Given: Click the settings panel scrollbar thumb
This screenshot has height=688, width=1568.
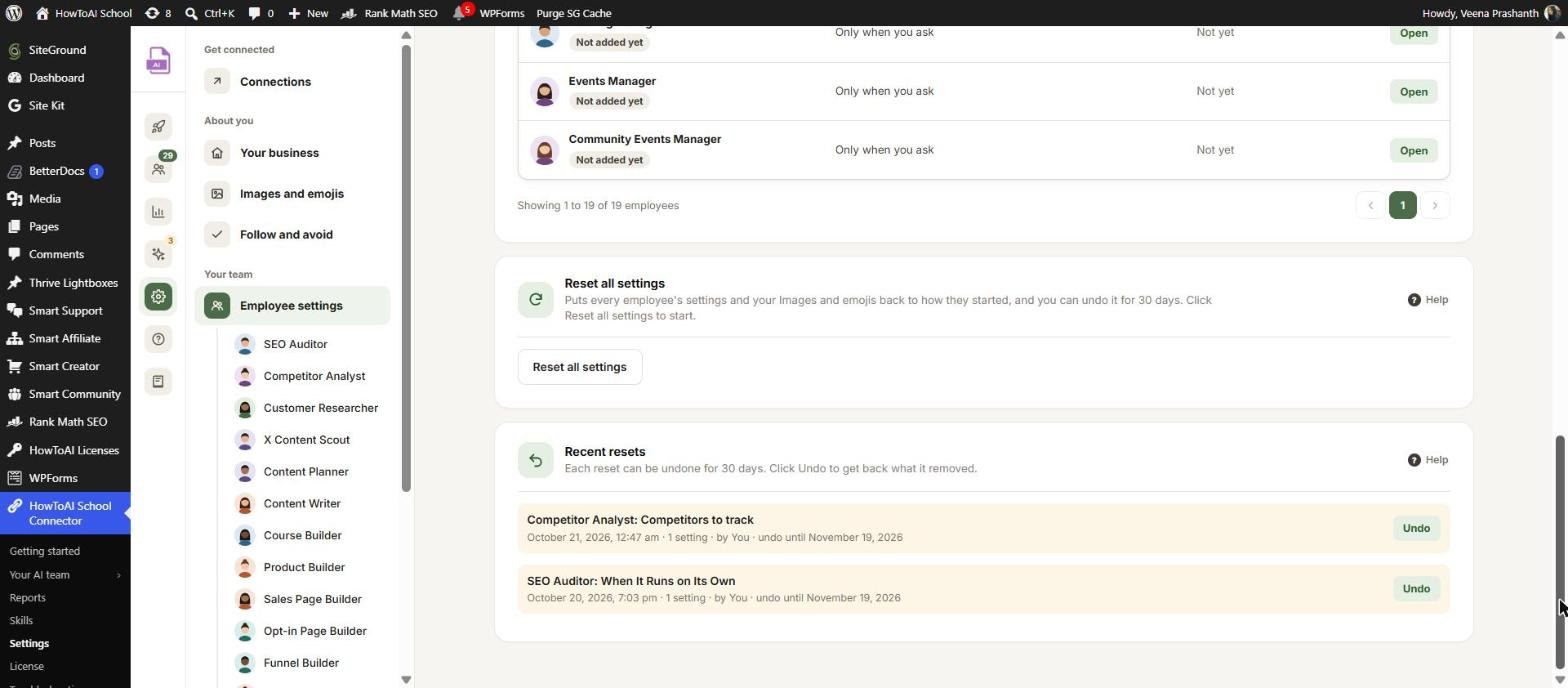Looking at the screenshot, I should [406, 268].
